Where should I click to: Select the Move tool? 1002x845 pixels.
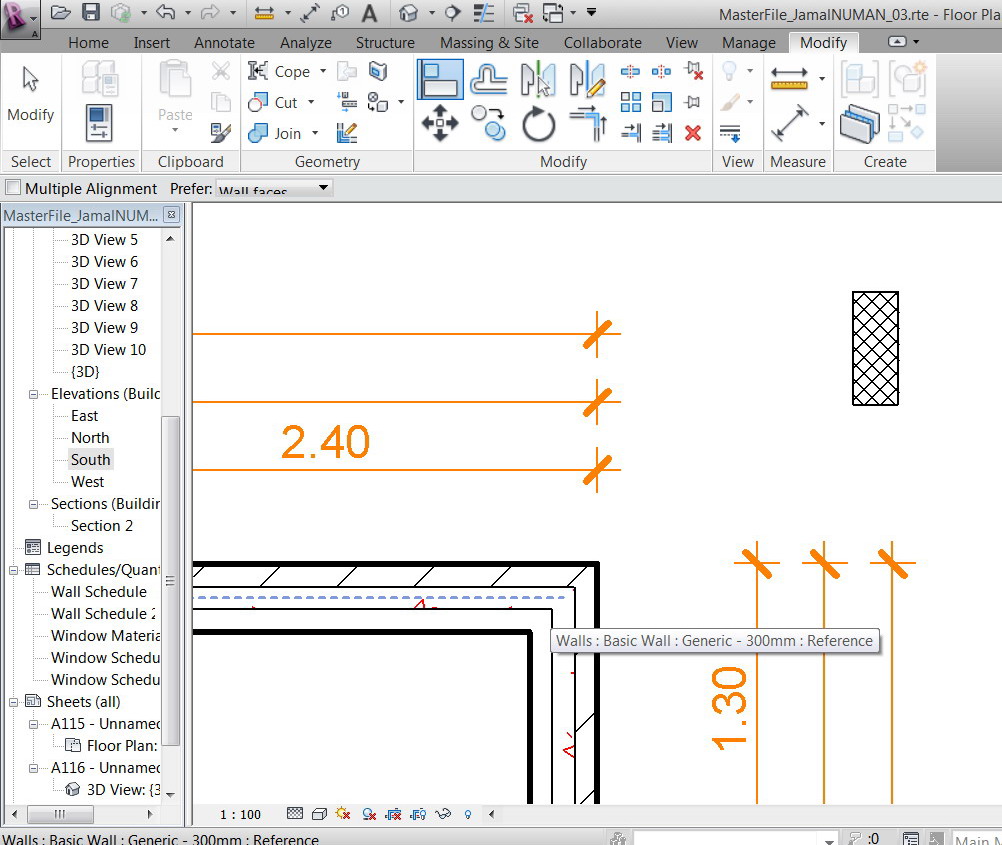tap(440, 123)
